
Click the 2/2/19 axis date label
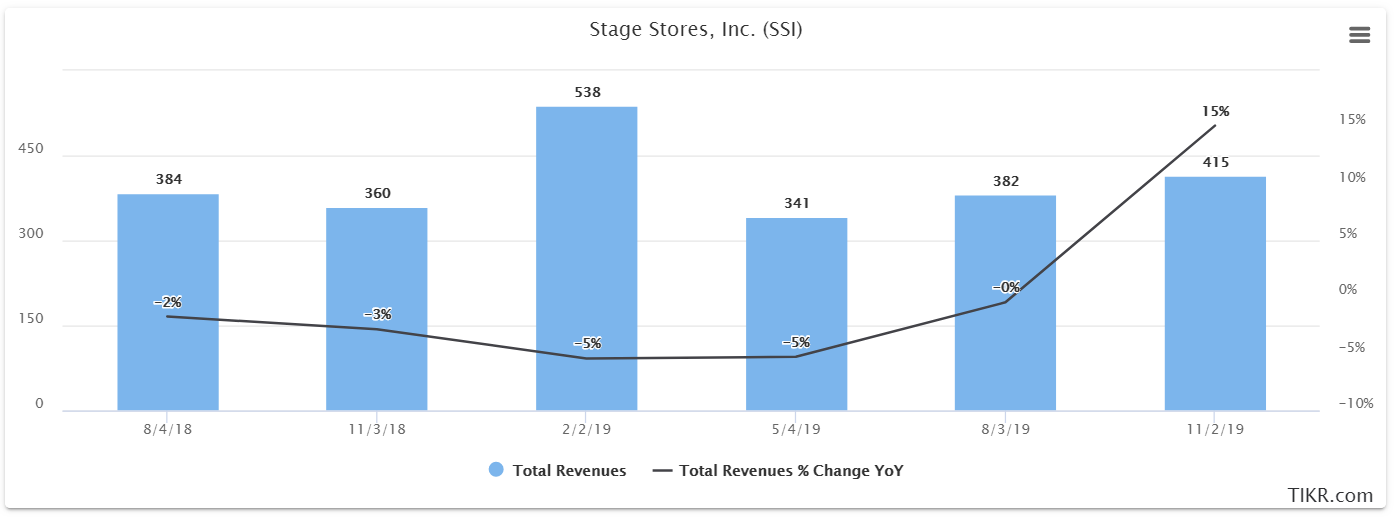[587, 428]
